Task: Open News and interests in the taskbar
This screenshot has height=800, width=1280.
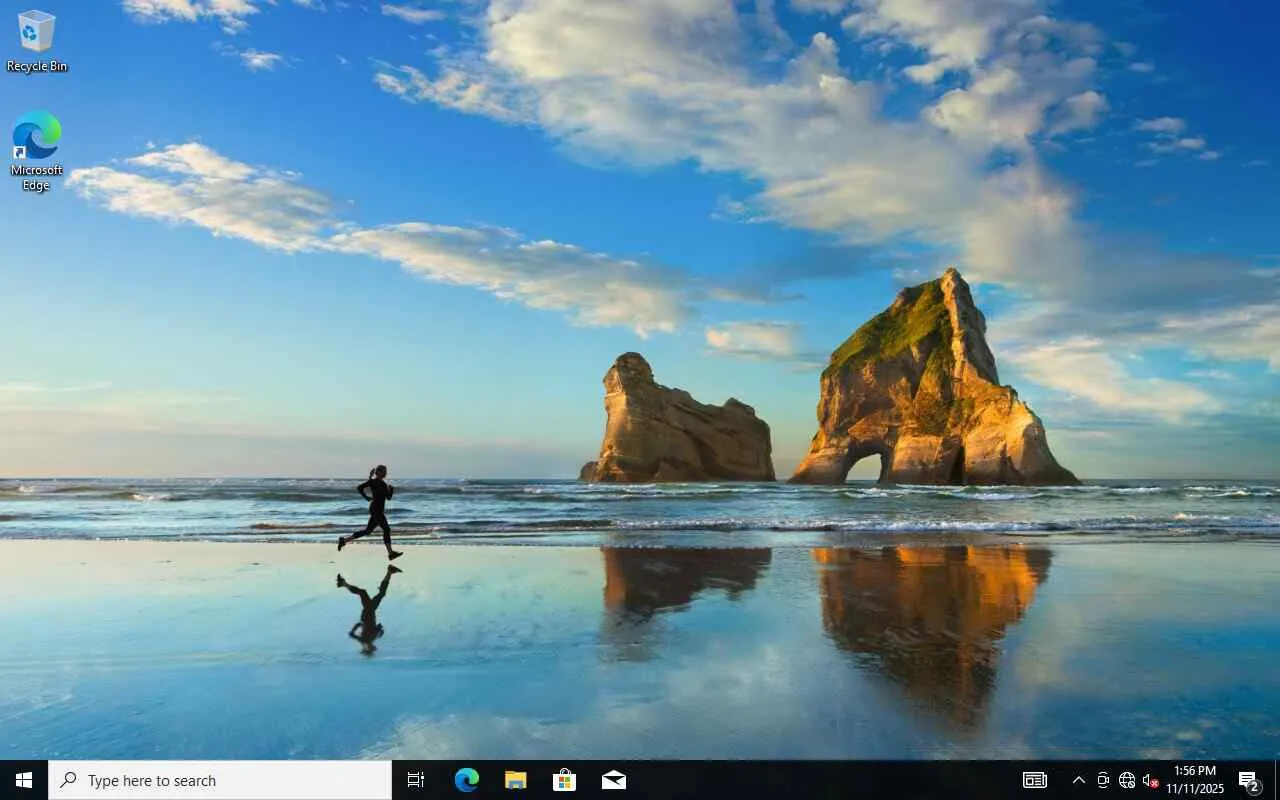Action: [x=1035, y=780]
